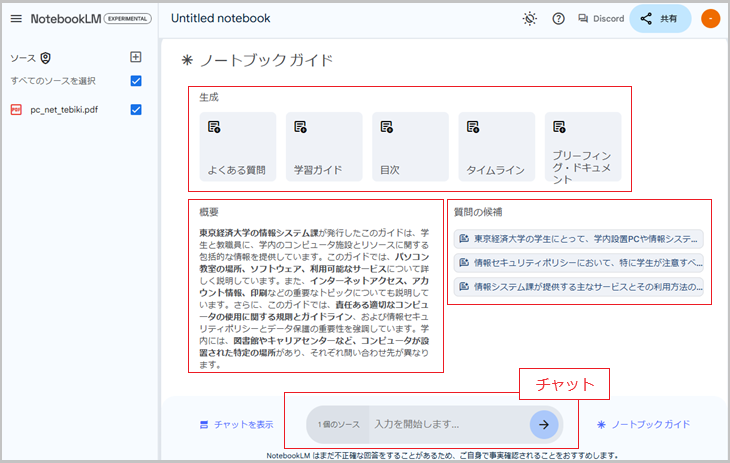
Task: Generate タイムライン timeline
Action: pyautogui.click(x=497, y=147)
